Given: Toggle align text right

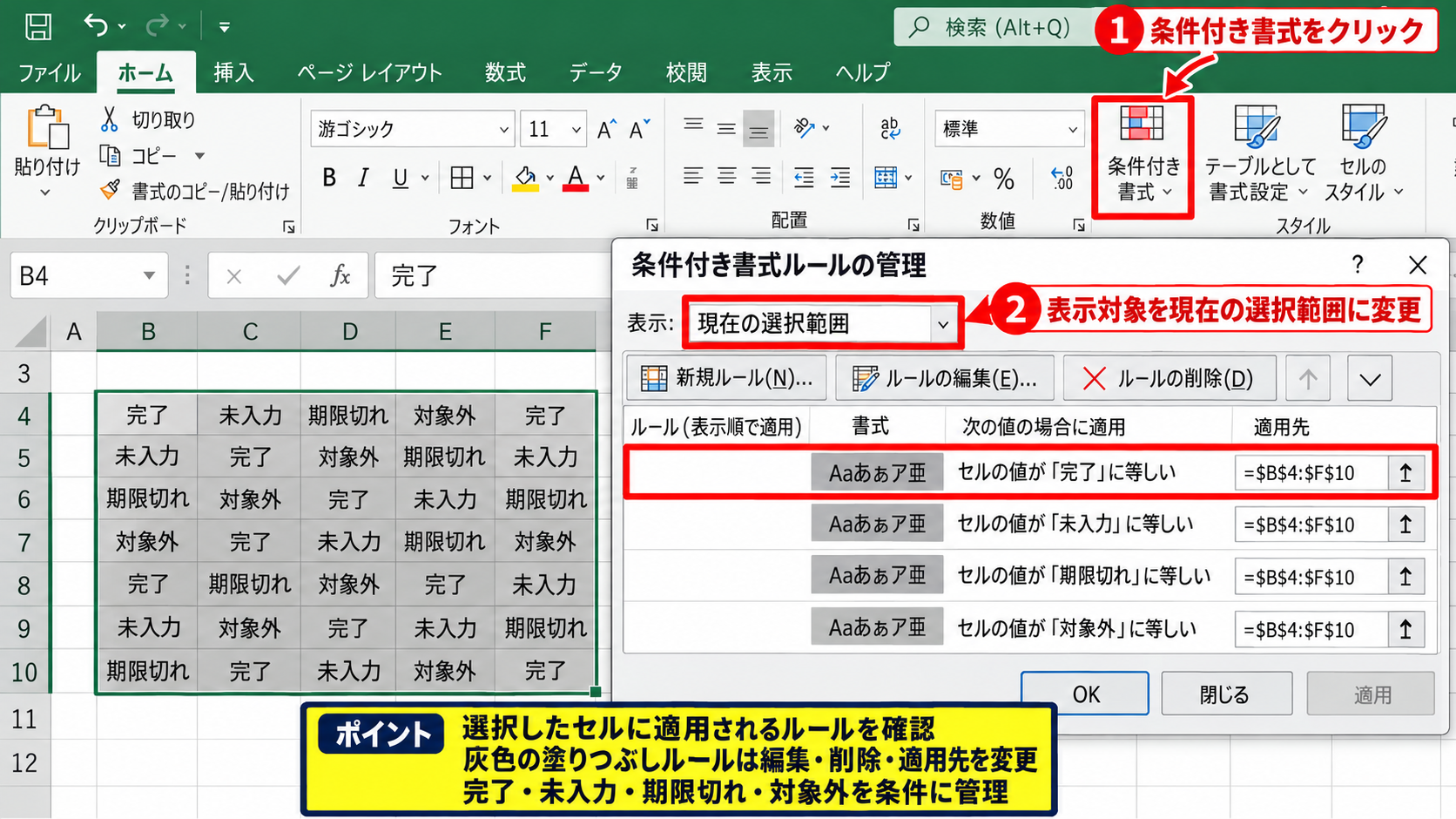Looking at the screenshot, I should click(760, 177).
